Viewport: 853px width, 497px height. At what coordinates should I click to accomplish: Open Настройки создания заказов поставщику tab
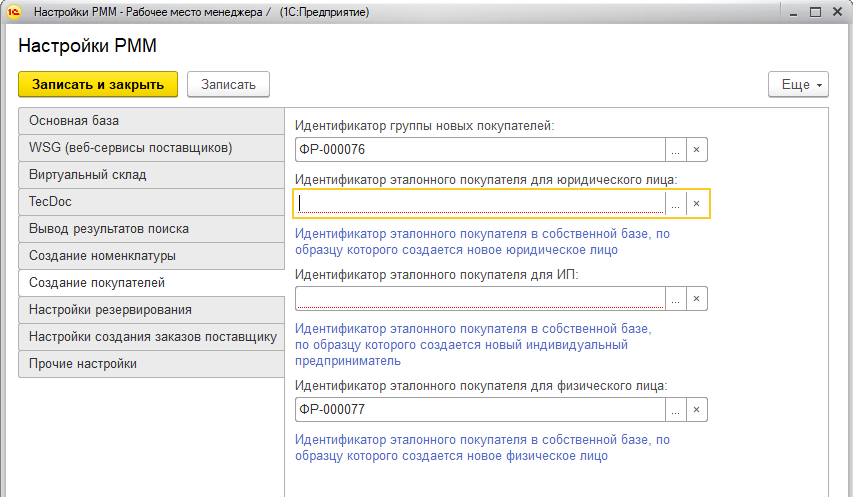151,337
